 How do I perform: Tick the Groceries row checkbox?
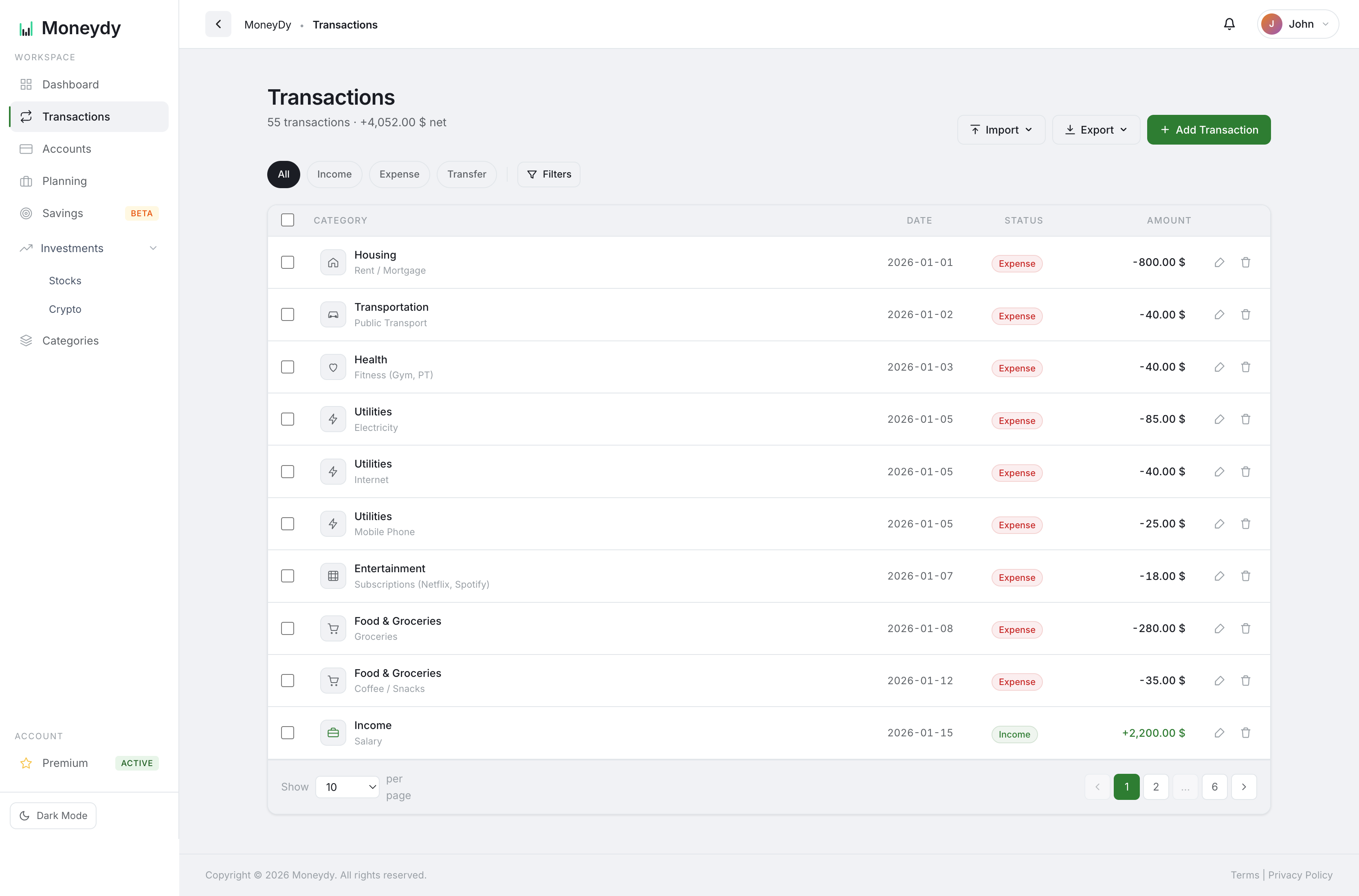click(x=288, y=628)
